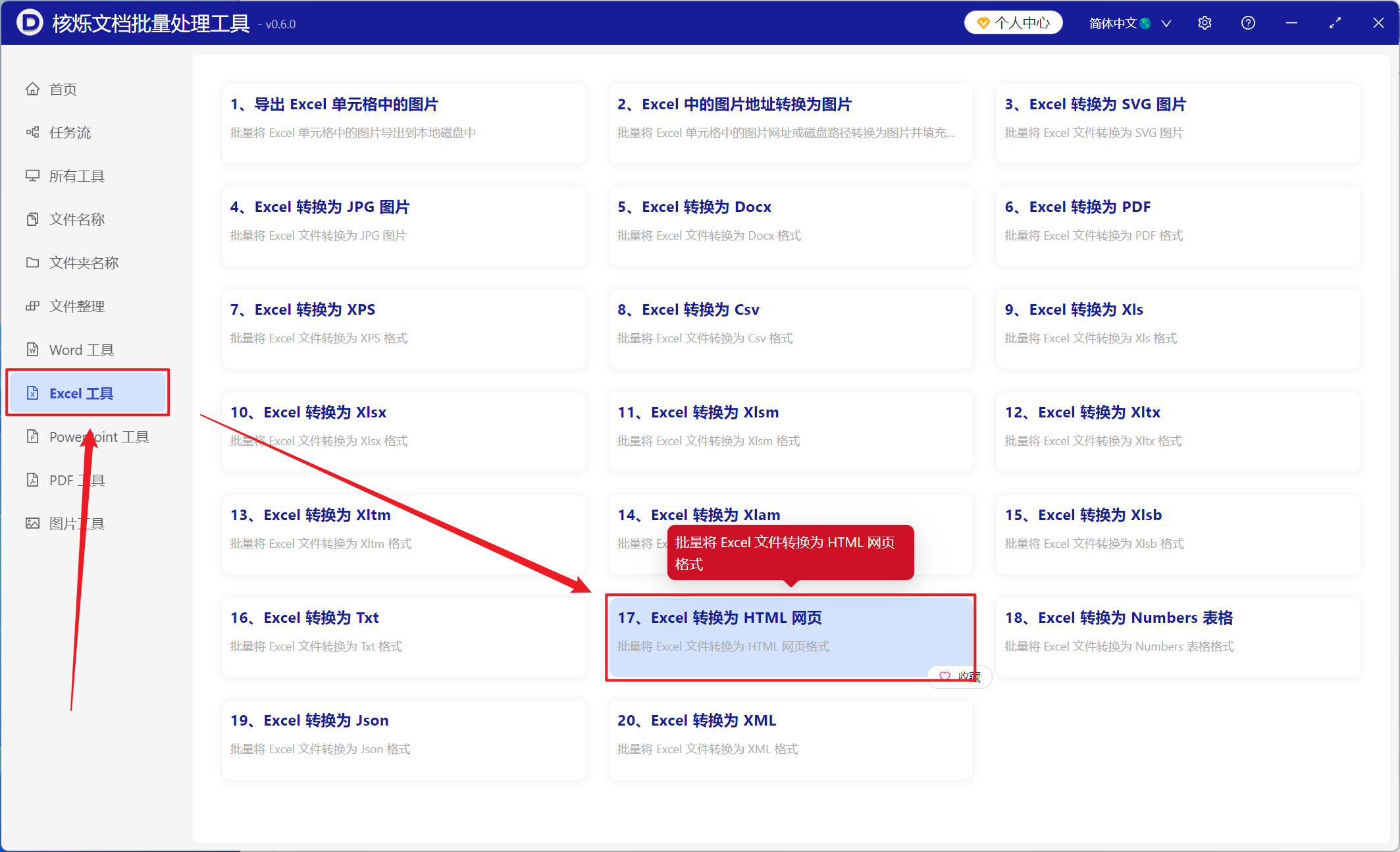This screenshot has width=1400, height=852.
Task: Click the chevron next to language selector
Action: [x=1166, y=23]
